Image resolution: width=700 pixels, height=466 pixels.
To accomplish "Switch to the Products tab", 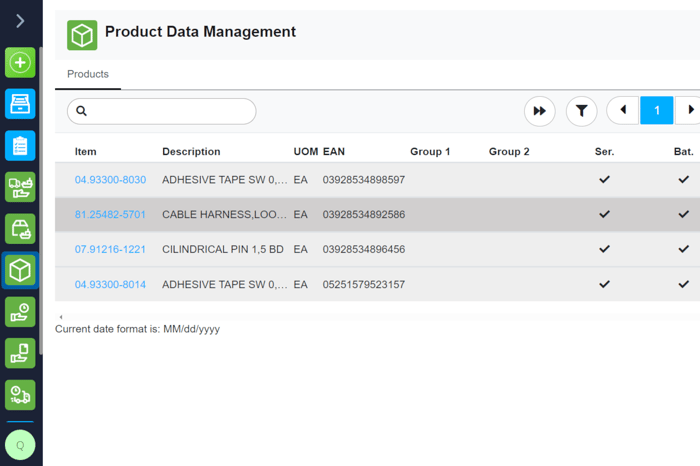I will tap(88, 74).
